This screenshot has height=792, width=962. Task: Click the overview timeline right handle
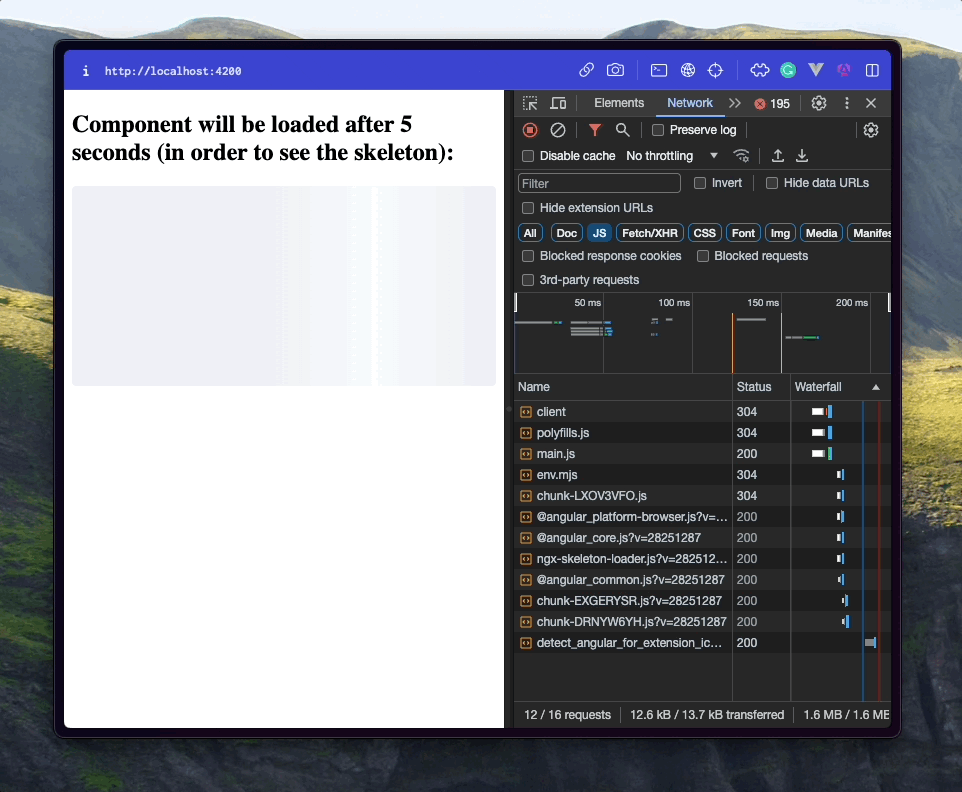[889, 302]
